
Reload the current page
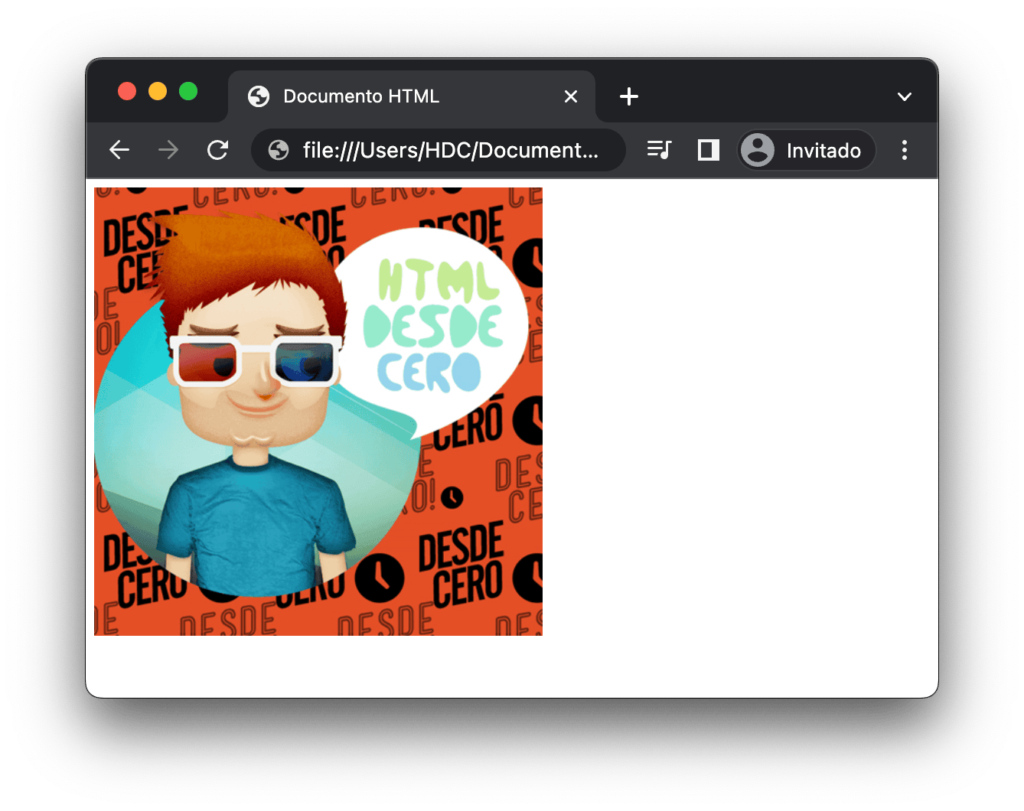[217, 150]
